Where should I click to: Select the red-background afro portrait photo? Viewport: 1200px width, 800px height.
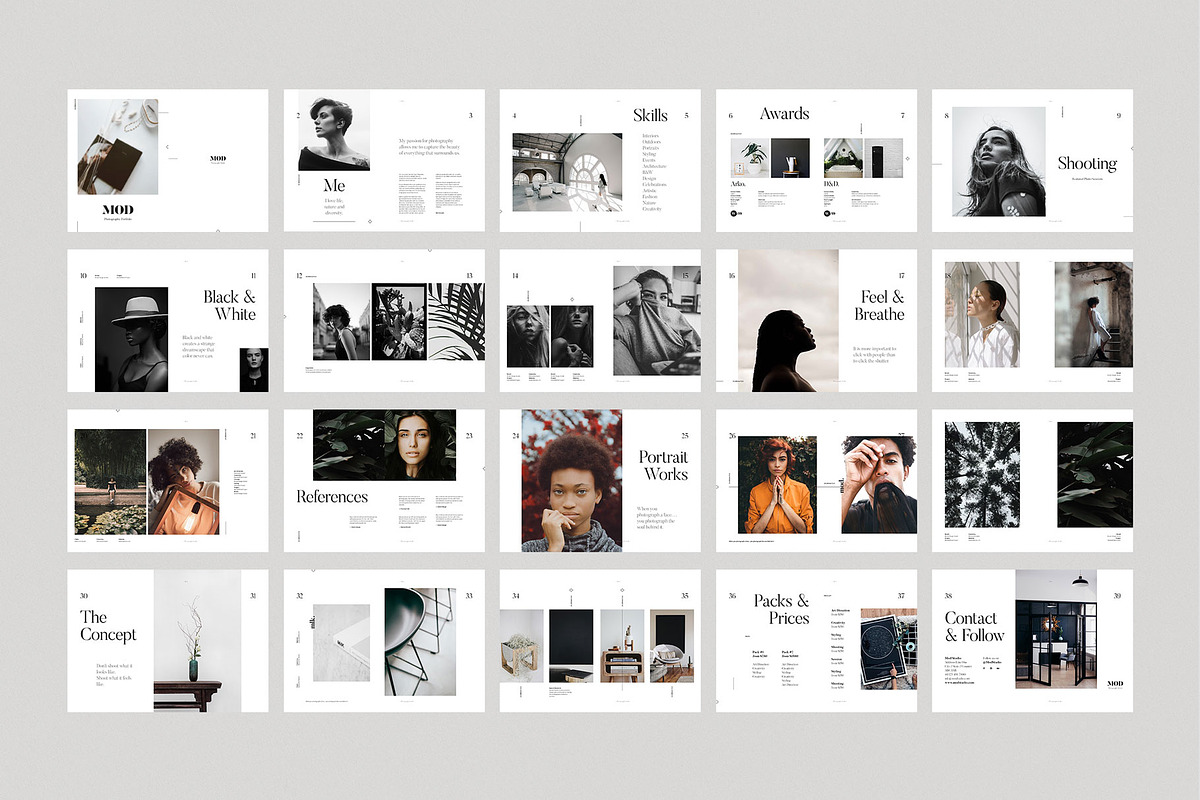pyautogui.click(x=571, y=481)
